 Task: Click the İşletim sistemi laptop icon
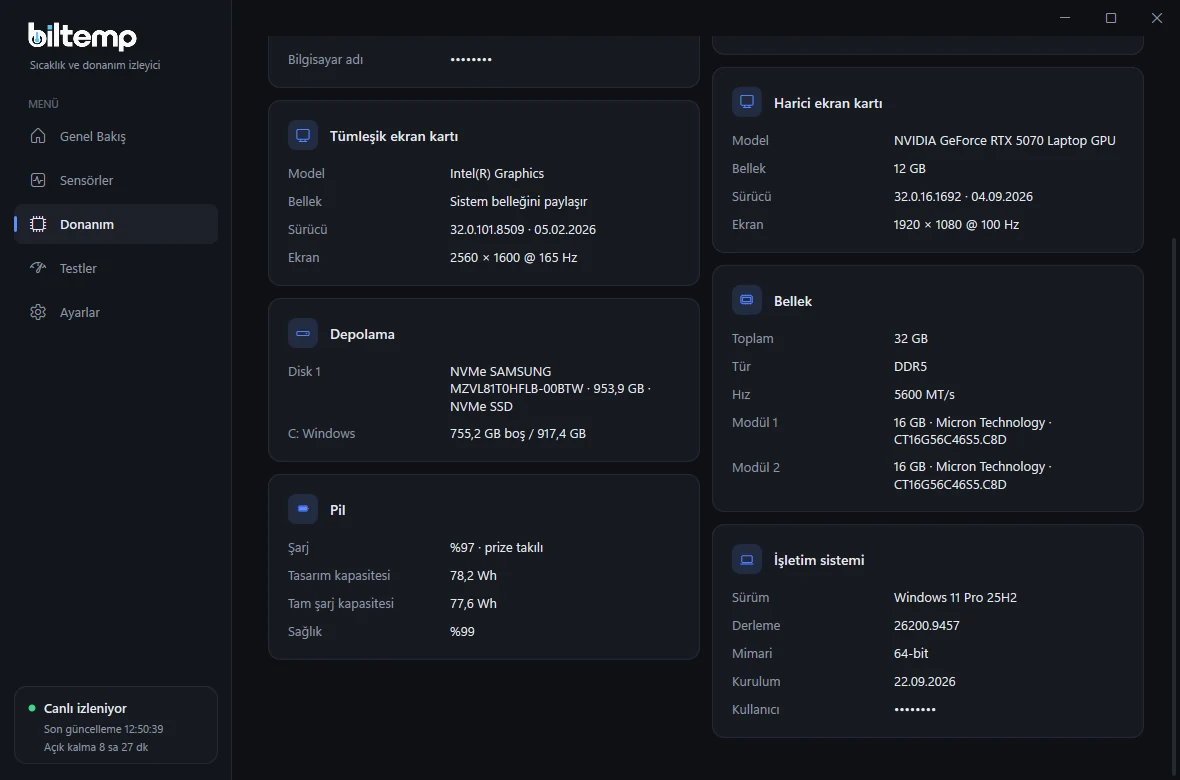[x=747, y=559]
